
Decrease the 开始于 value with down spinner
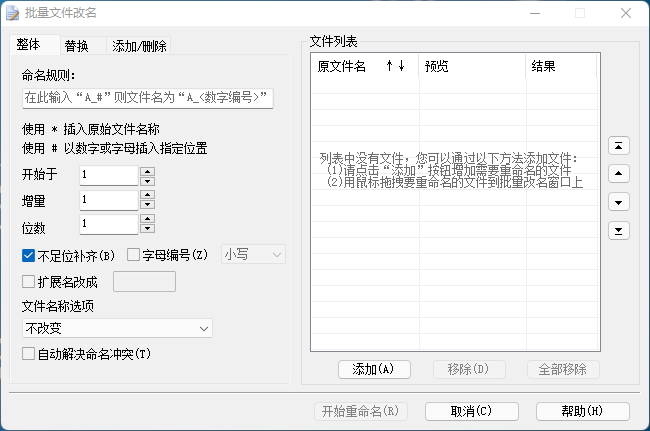[148, 181]
